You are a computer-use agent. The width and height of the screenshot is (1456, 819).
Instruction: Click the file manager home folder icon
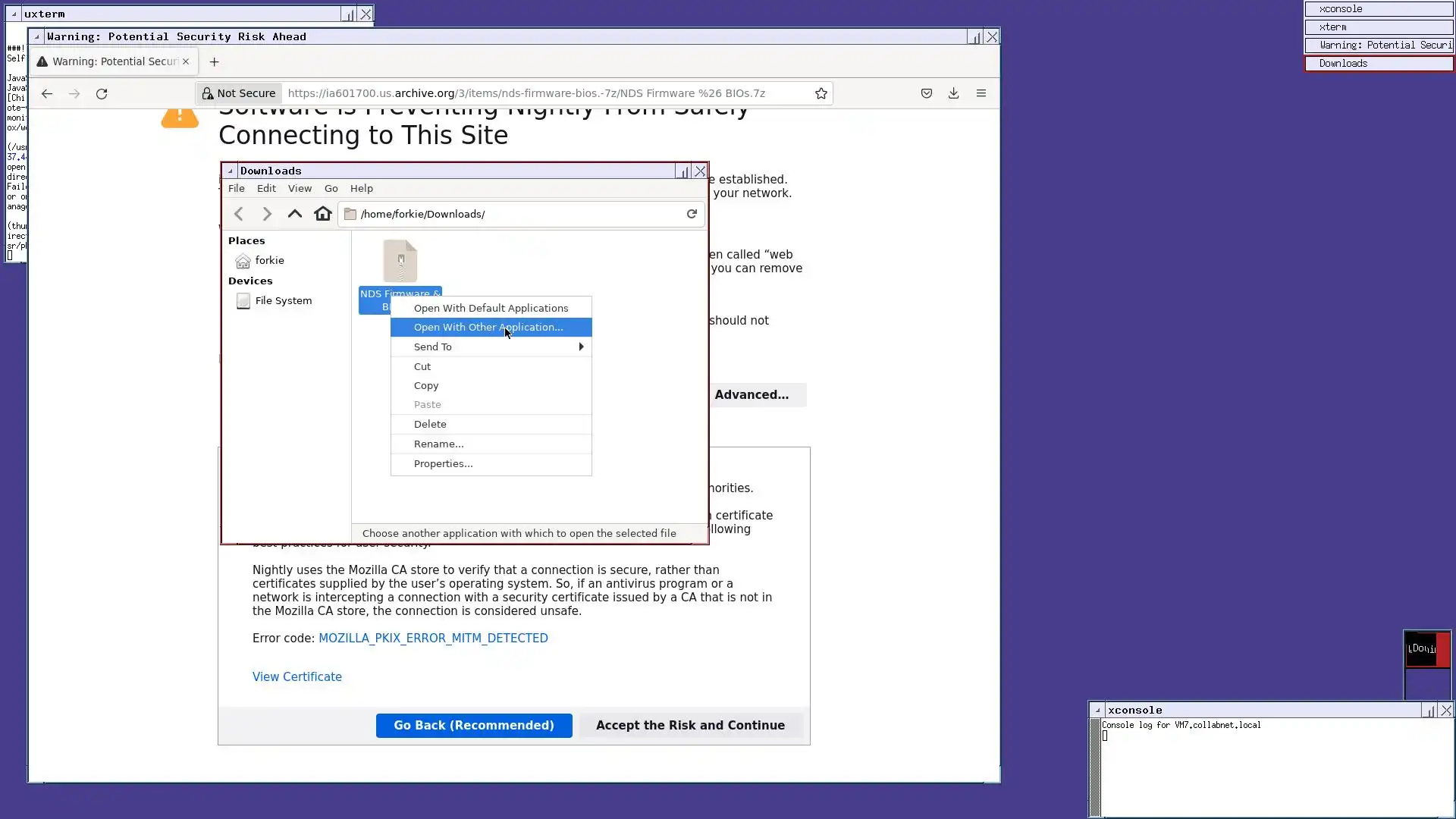pyautogui.click(x=323, y=214)
